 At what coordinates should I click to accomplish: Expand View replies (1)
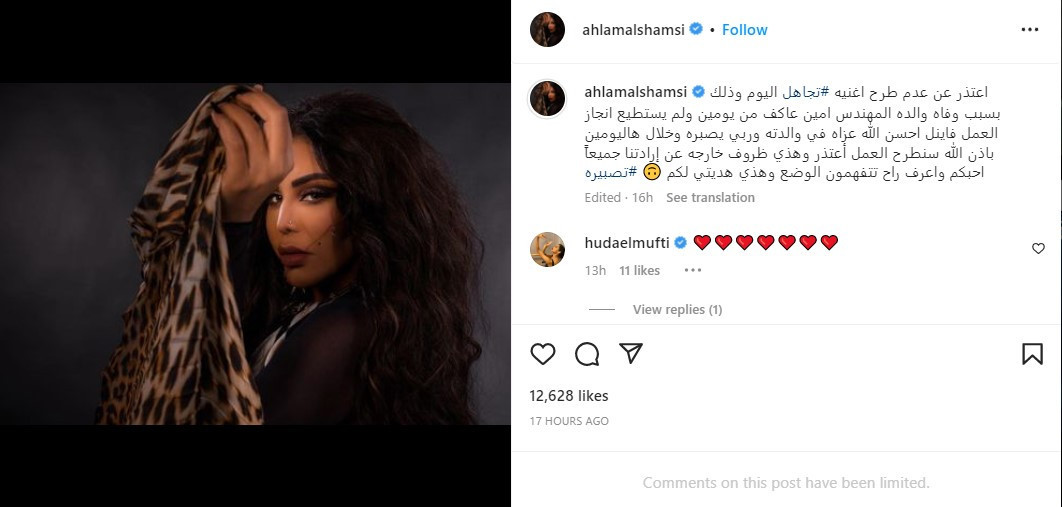(x=677, y=309)
